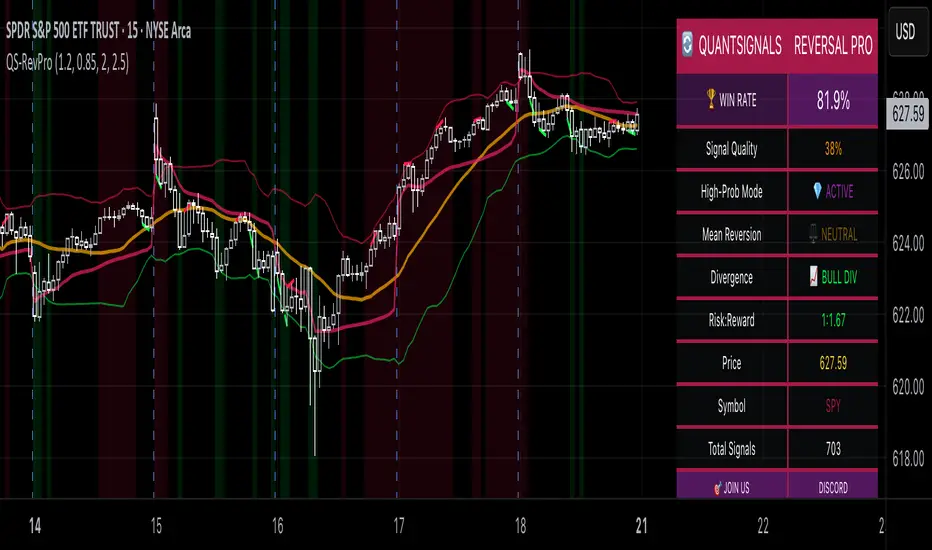The width and height of the screenshot is (932, 550).
Task: Click the Mean Reversion label
Action: click(x=731, y=234)
